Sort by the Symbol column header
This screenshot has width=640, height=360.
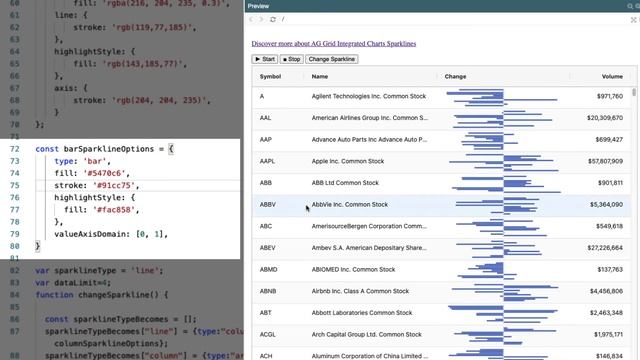coord(270,76)
